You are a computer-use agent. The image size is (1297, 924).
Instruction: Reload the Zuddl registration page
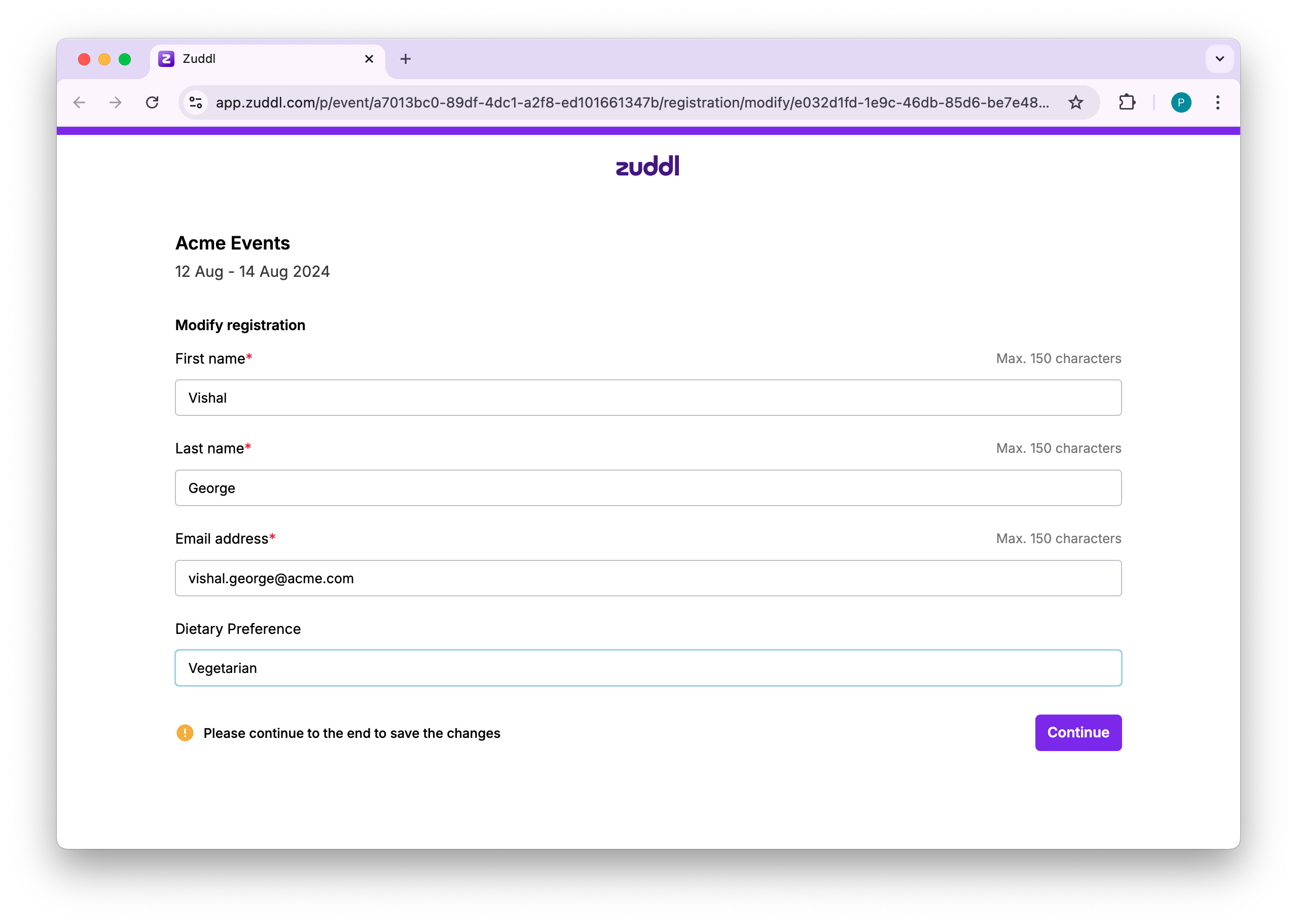pos(152,102)
